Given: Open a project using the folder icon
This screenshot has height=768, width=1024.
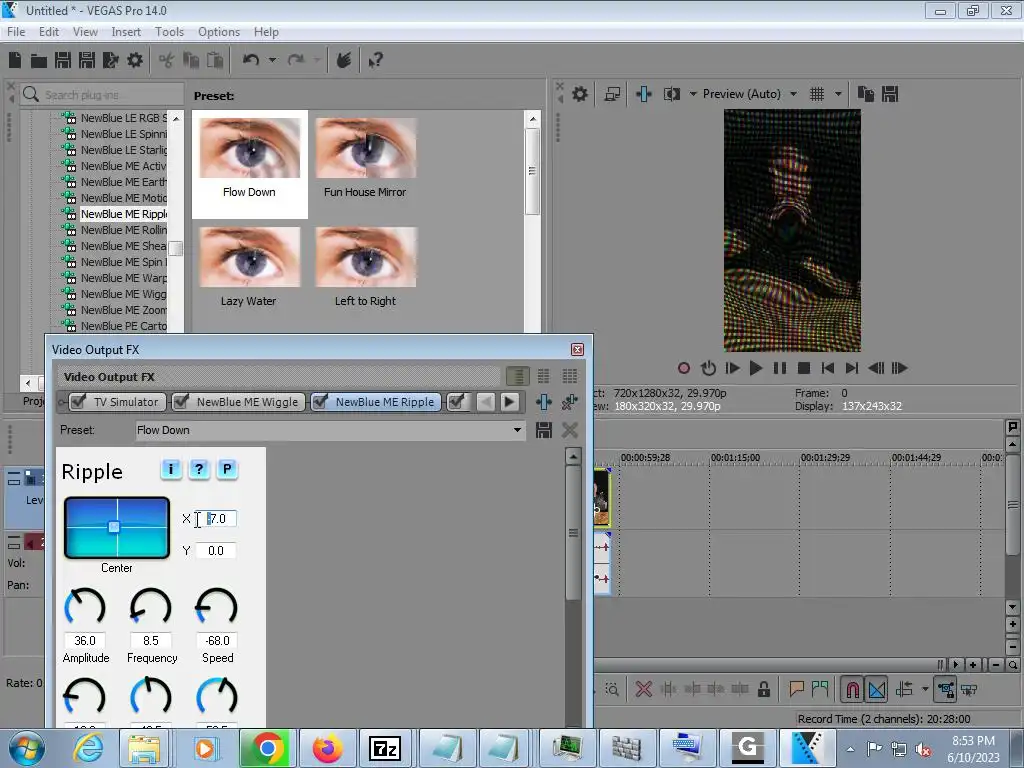Looking at the screenshot, I should [39, 61].
